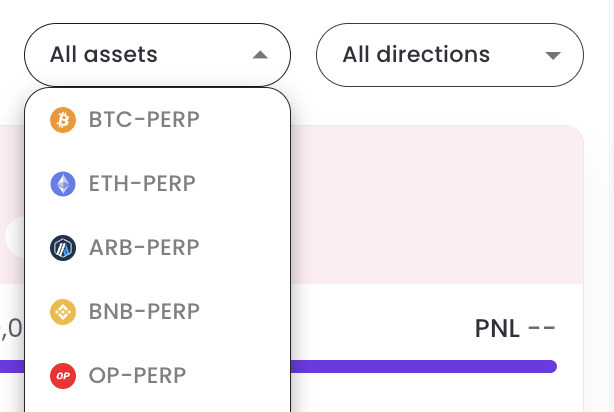This screenshot has width=614, height=412.
Task: Choose OP-PERP from the list
Action: pos(138,376)
